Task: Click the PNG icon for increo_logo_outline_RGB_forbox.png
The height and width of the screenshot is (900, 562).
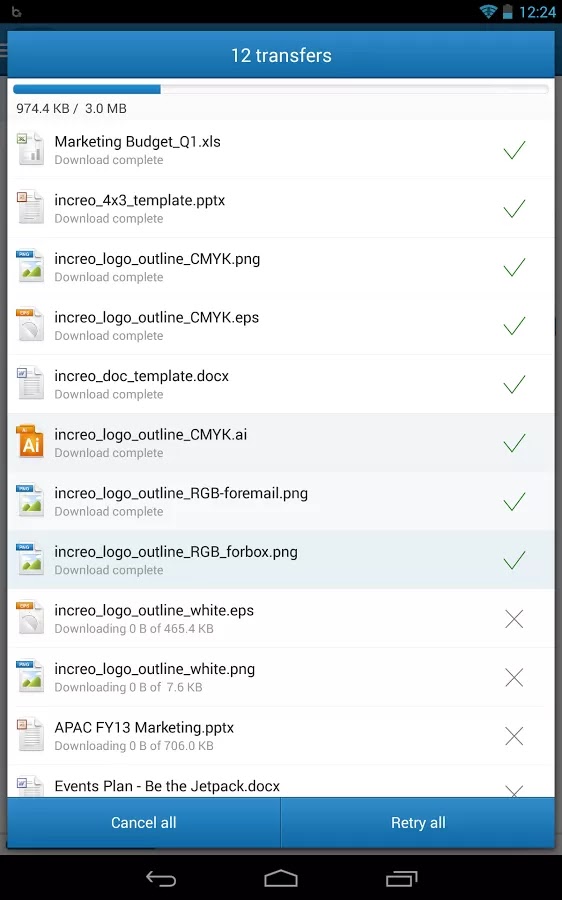Action: 30,558
